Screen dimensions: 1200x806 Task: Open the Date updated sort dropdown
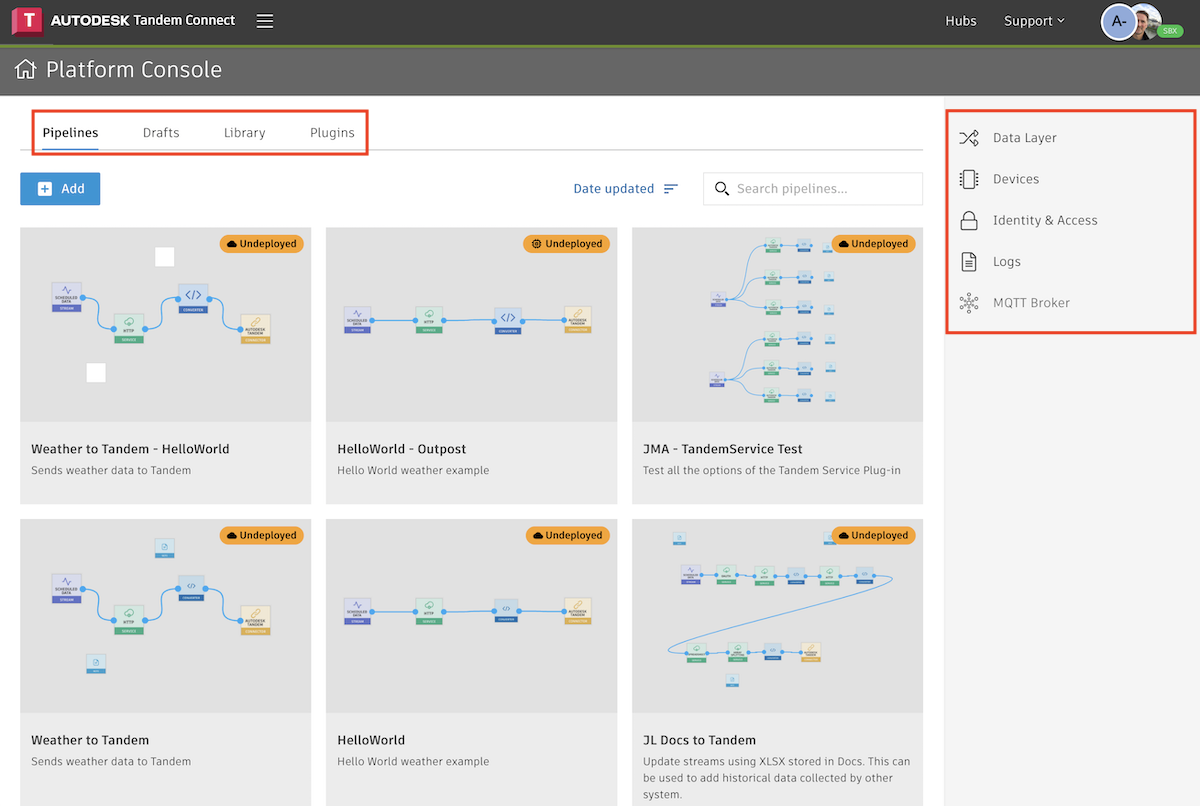tap(614, 189)
